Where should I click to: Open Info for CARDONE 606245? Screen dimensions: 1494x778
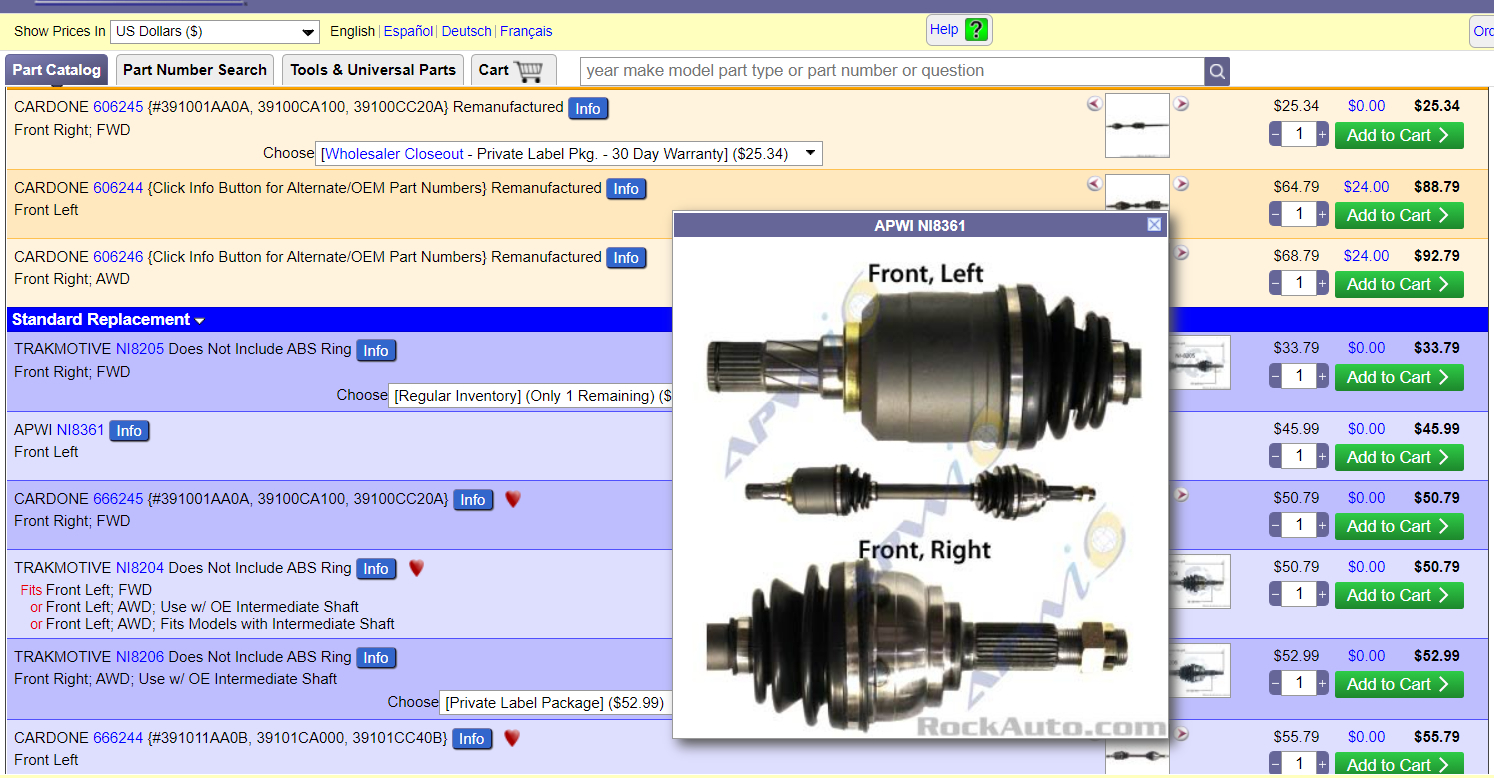click(x=588, y=108)
